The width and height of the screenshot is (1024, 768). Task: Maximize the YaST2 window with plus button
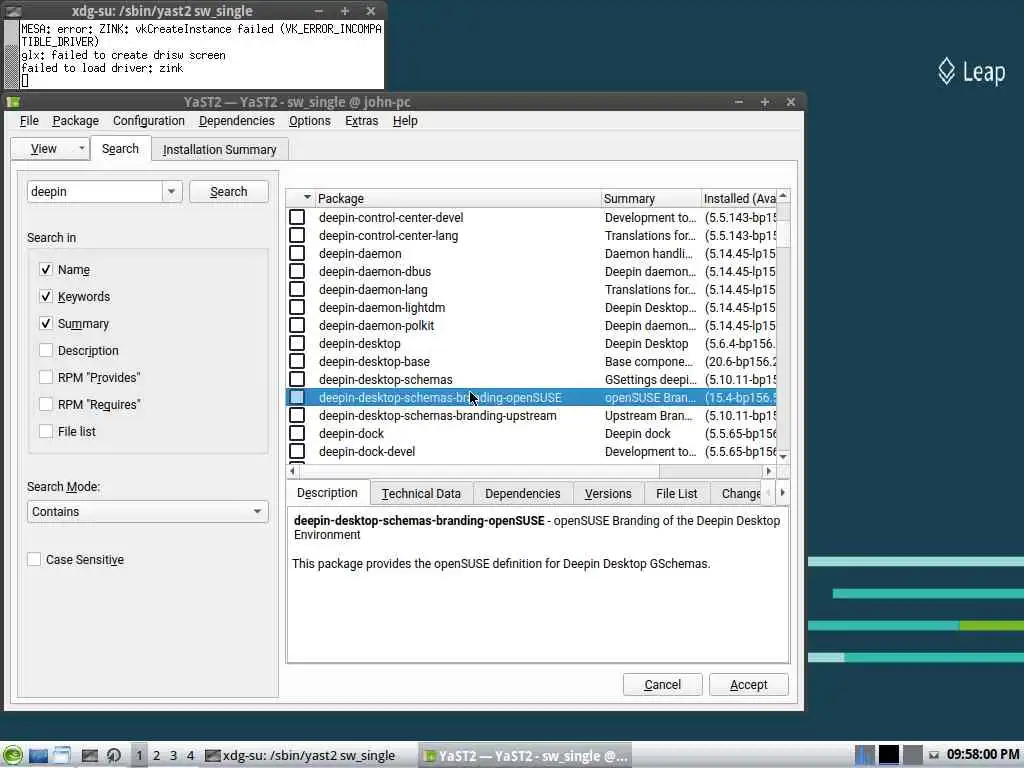765,102
